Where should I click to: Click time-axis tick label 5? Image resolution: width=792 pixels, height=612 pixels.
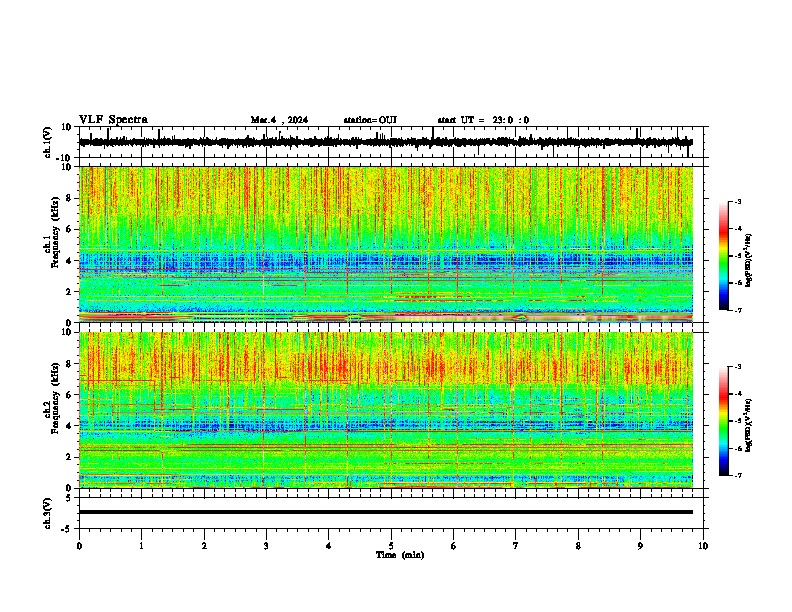click(391, 546)
